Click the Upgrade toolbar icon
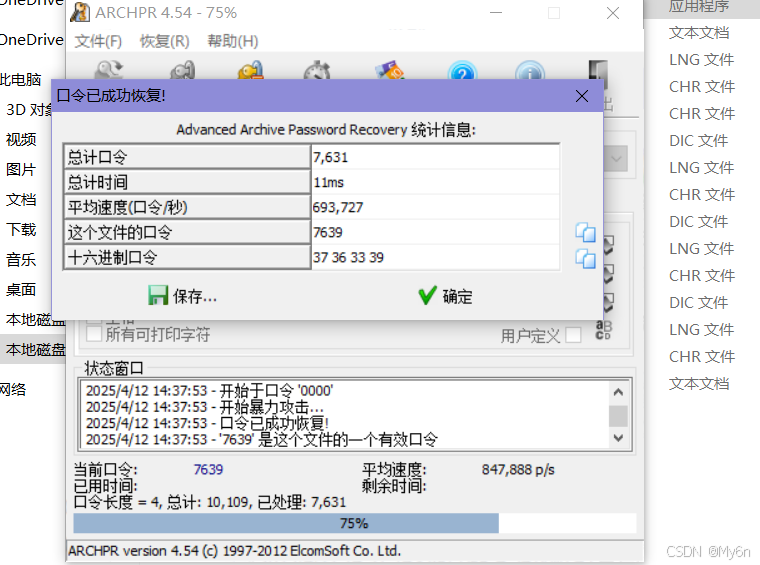This screenshot has width=760, height=565. 390,70
